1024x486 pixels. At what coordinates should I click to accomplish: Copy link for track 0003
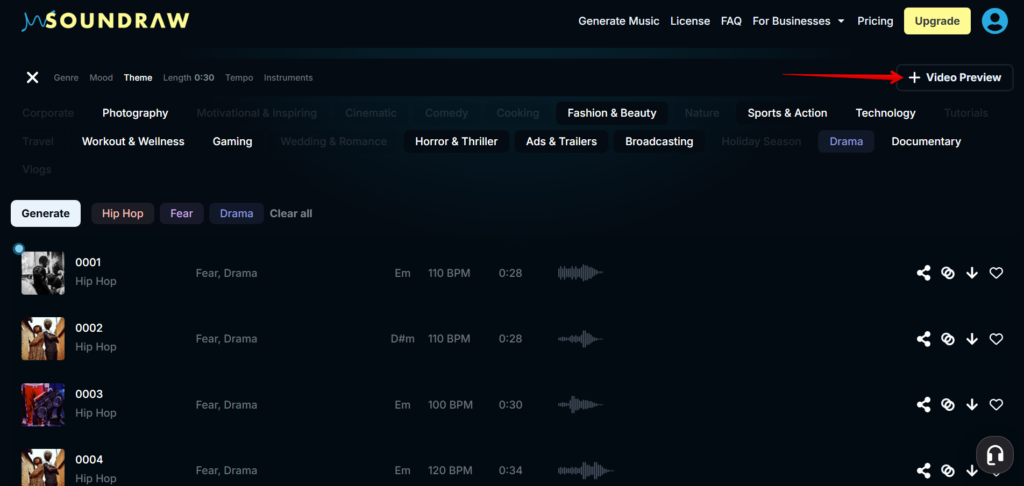[x=947, y=405]
